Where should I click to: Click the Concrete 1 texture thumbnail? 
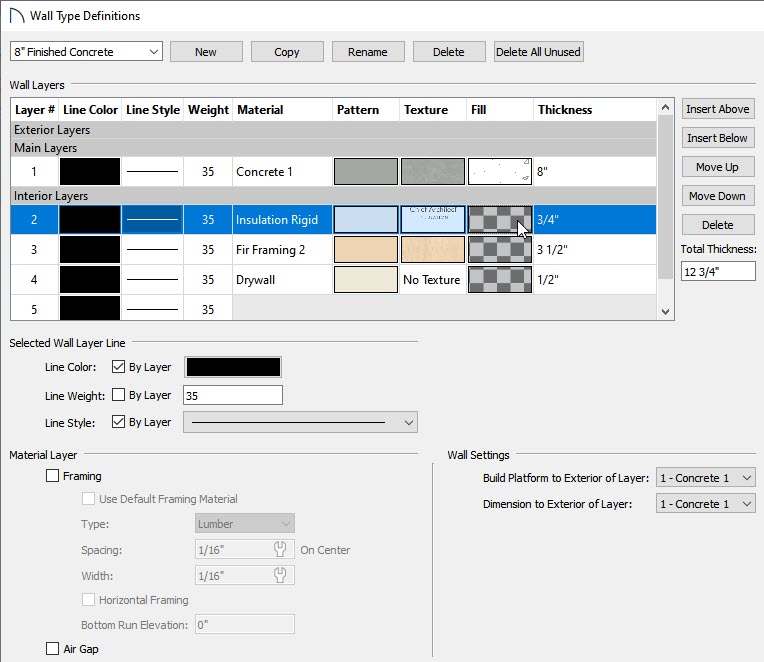pos(433,171)
